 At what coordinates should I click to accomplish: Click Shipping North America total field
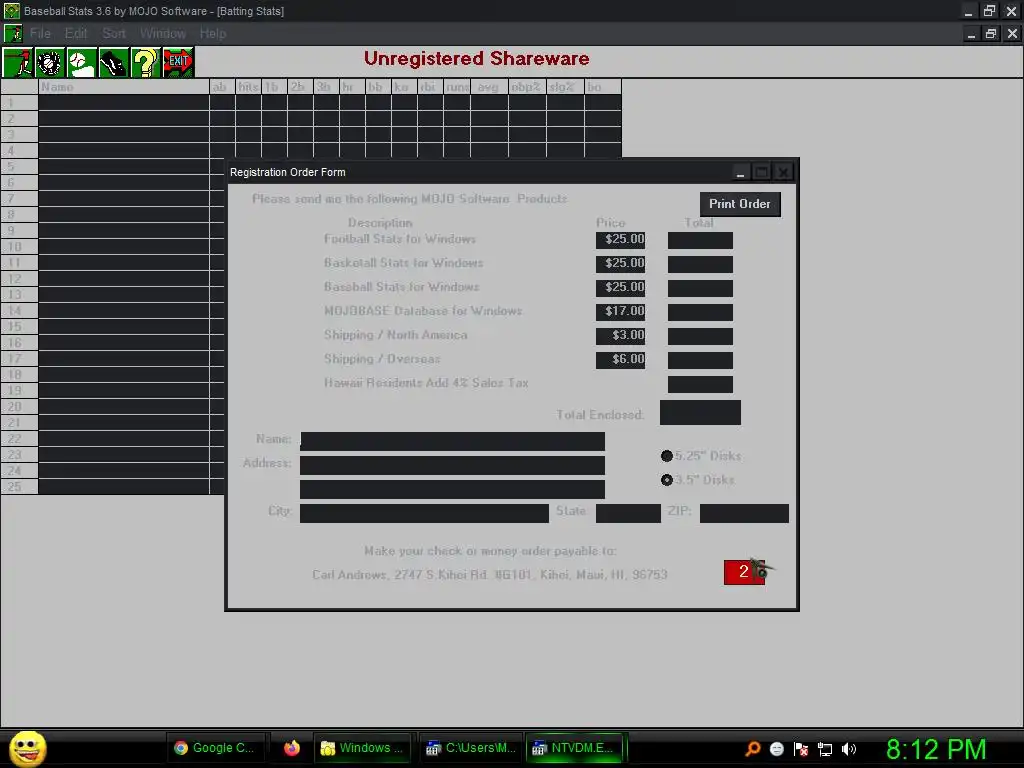click(x=700, y=336)
